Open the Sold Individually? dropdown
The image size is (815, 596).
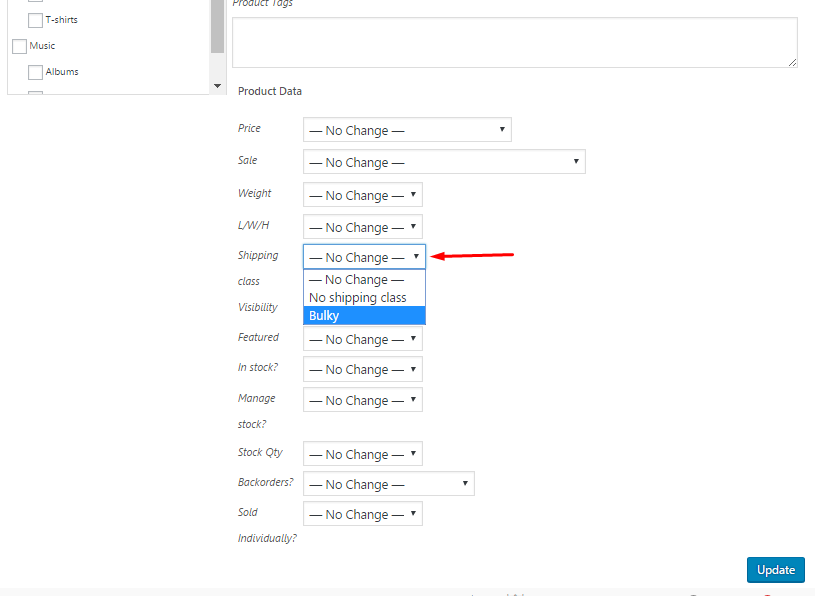(362, 514)
